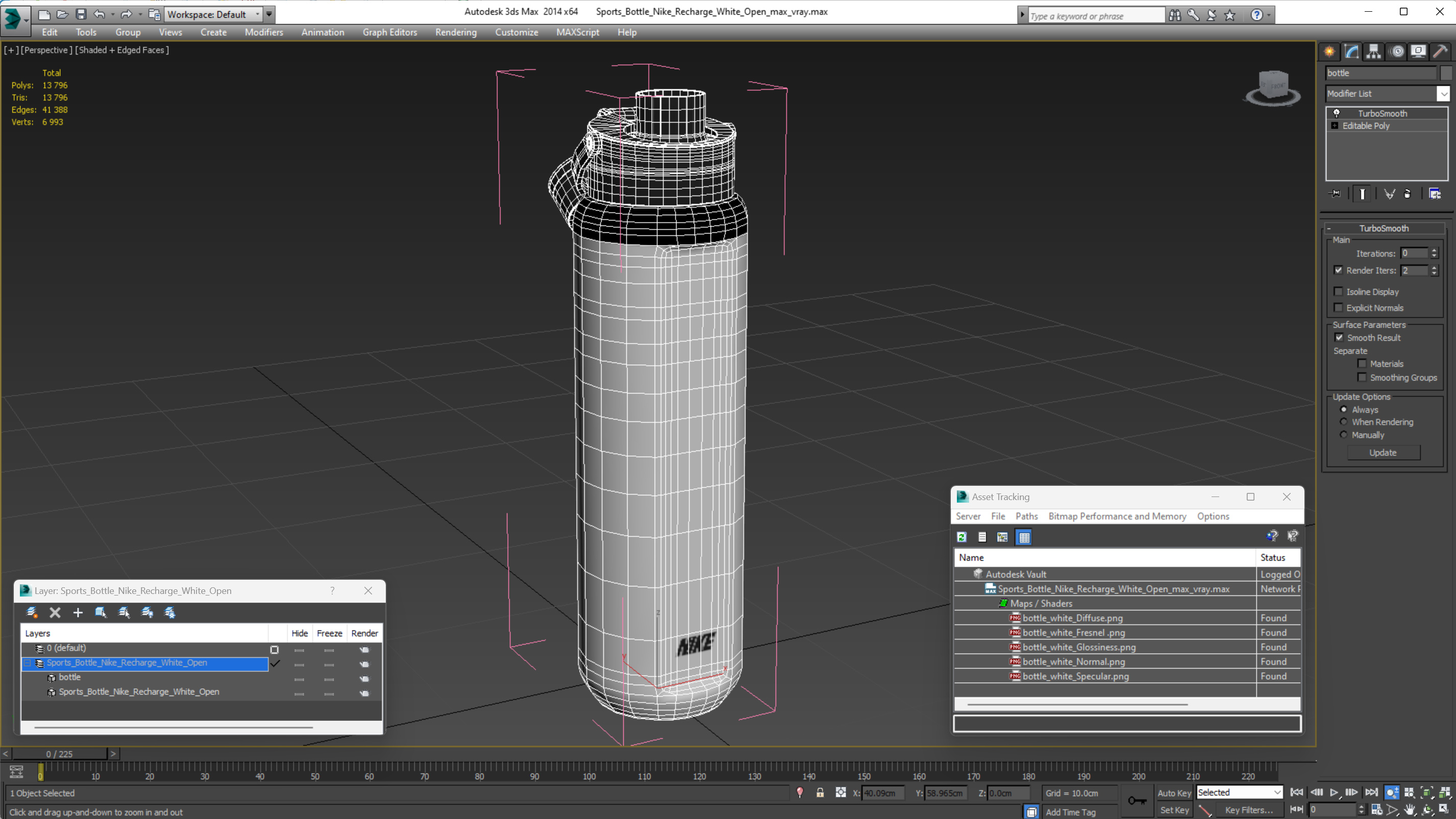1456x819 pixels.
Task: Enable Separate by Materials checkbox
Action: pyautogui.click(x=1362, y=363)
